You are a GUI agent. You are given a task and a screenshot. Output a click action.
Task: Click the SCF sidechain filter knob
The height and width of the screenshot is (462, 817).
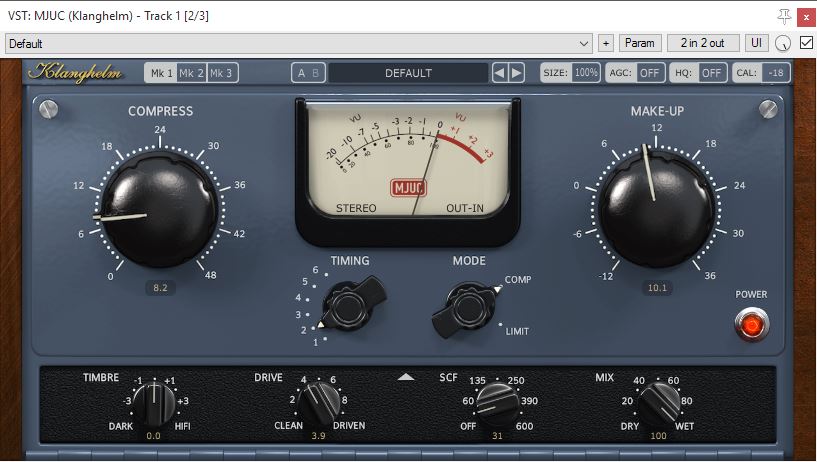click(x=498, y=404)
